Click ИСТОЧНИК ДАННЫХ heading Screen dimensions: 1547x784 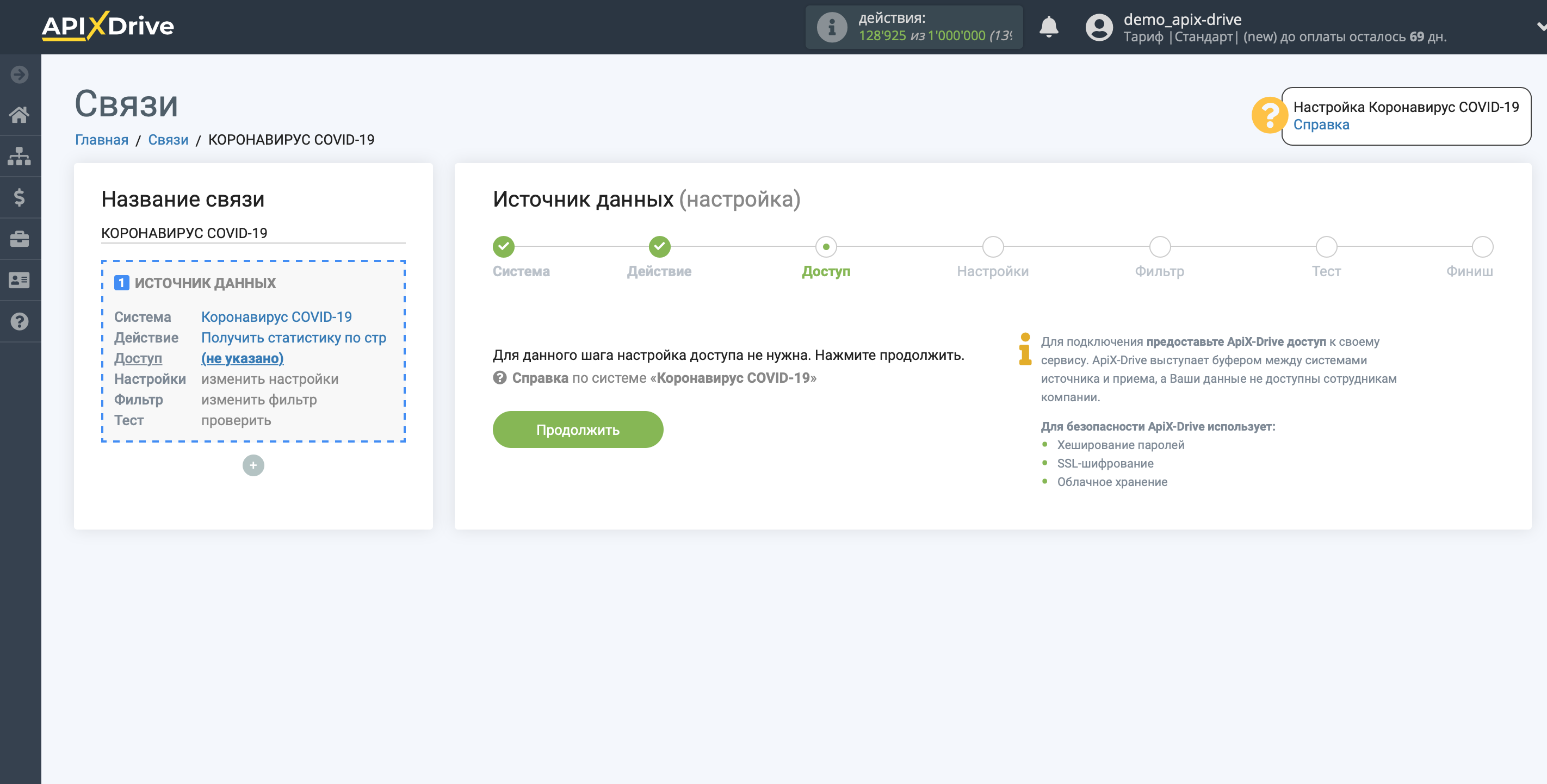205,283
